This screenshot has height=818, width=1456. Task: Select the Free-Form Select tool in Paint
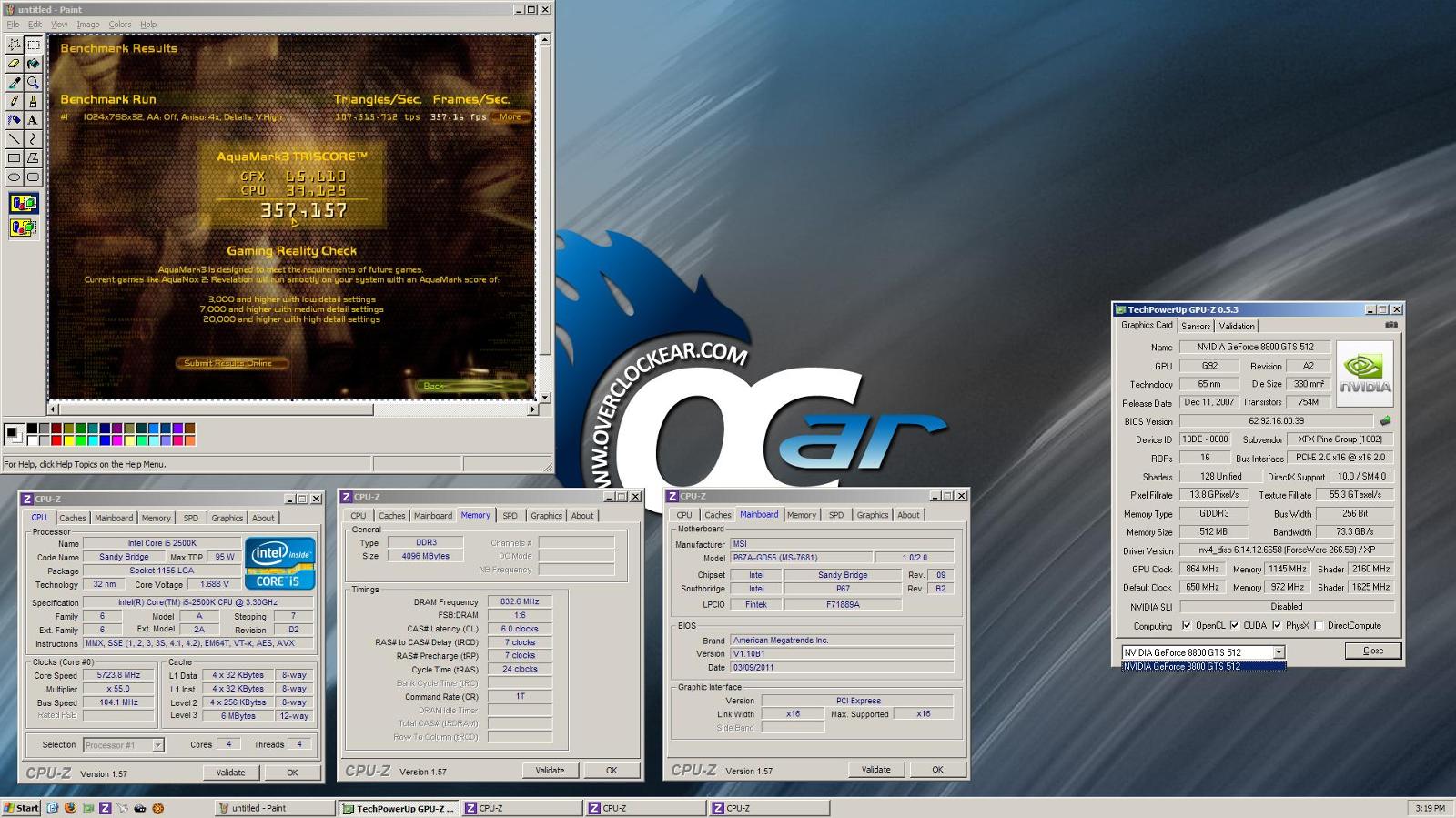pos(15,45)
